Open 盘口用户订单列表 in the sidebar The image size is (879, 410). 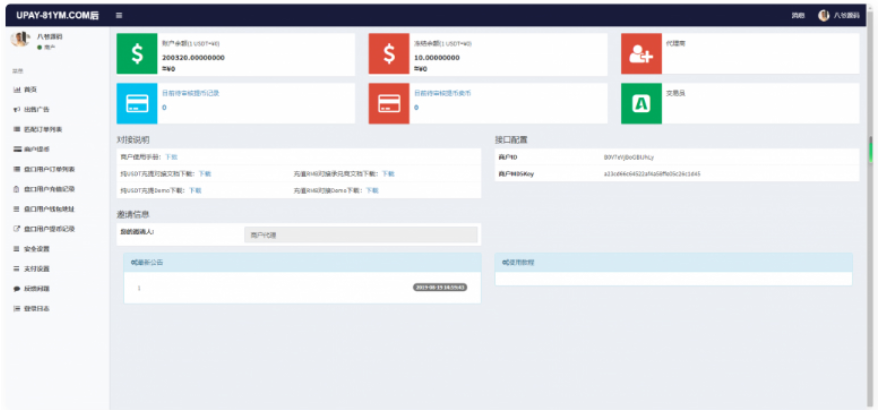pyautogui.click(x=44, y=169)
